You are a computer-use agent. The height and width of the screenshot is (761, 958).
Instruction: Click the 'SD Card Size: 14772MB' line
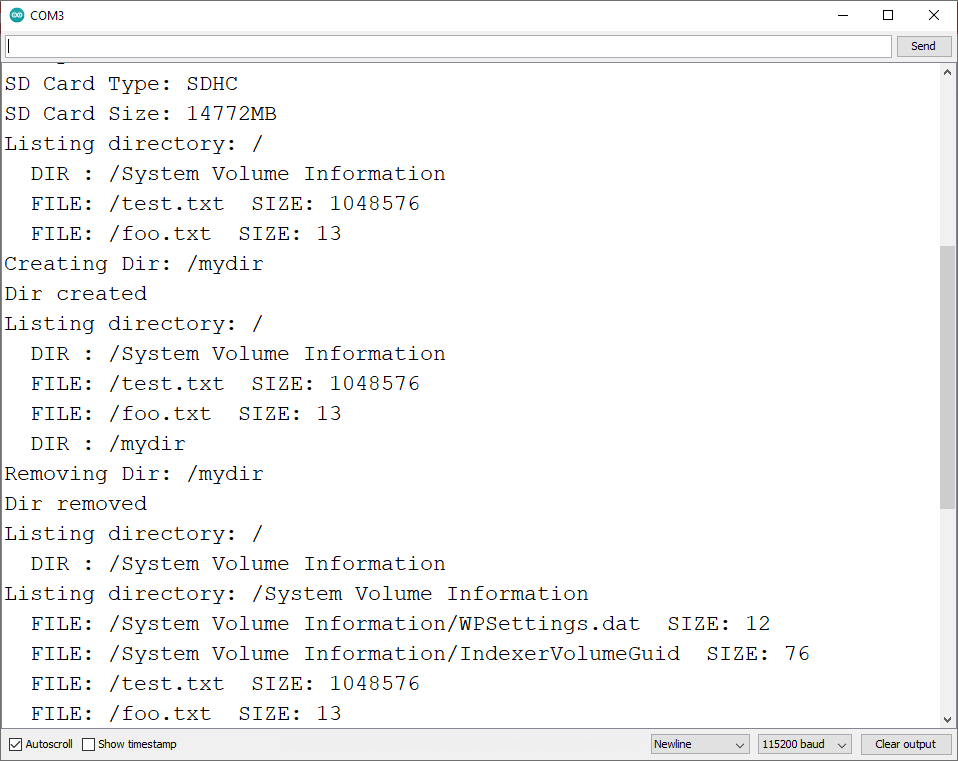pos(141,114)
